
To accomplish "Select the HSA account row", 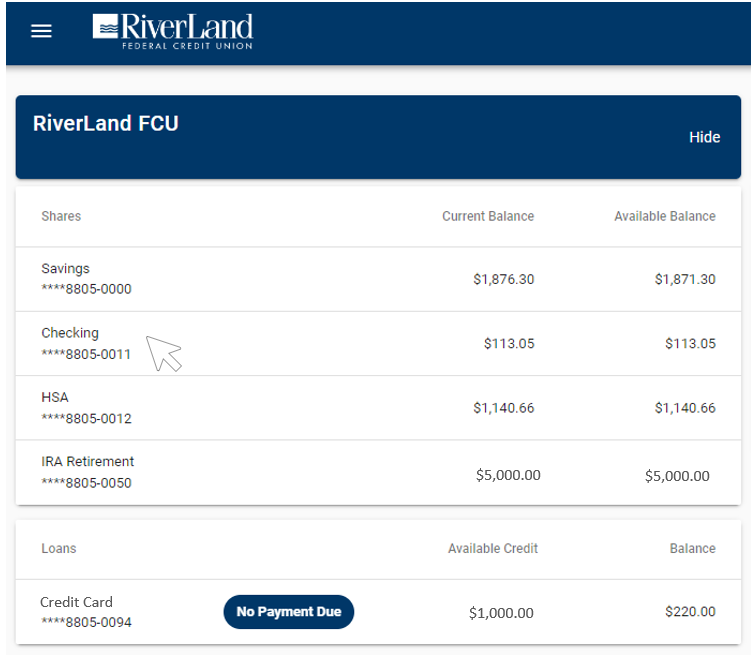I will [378, 407].
